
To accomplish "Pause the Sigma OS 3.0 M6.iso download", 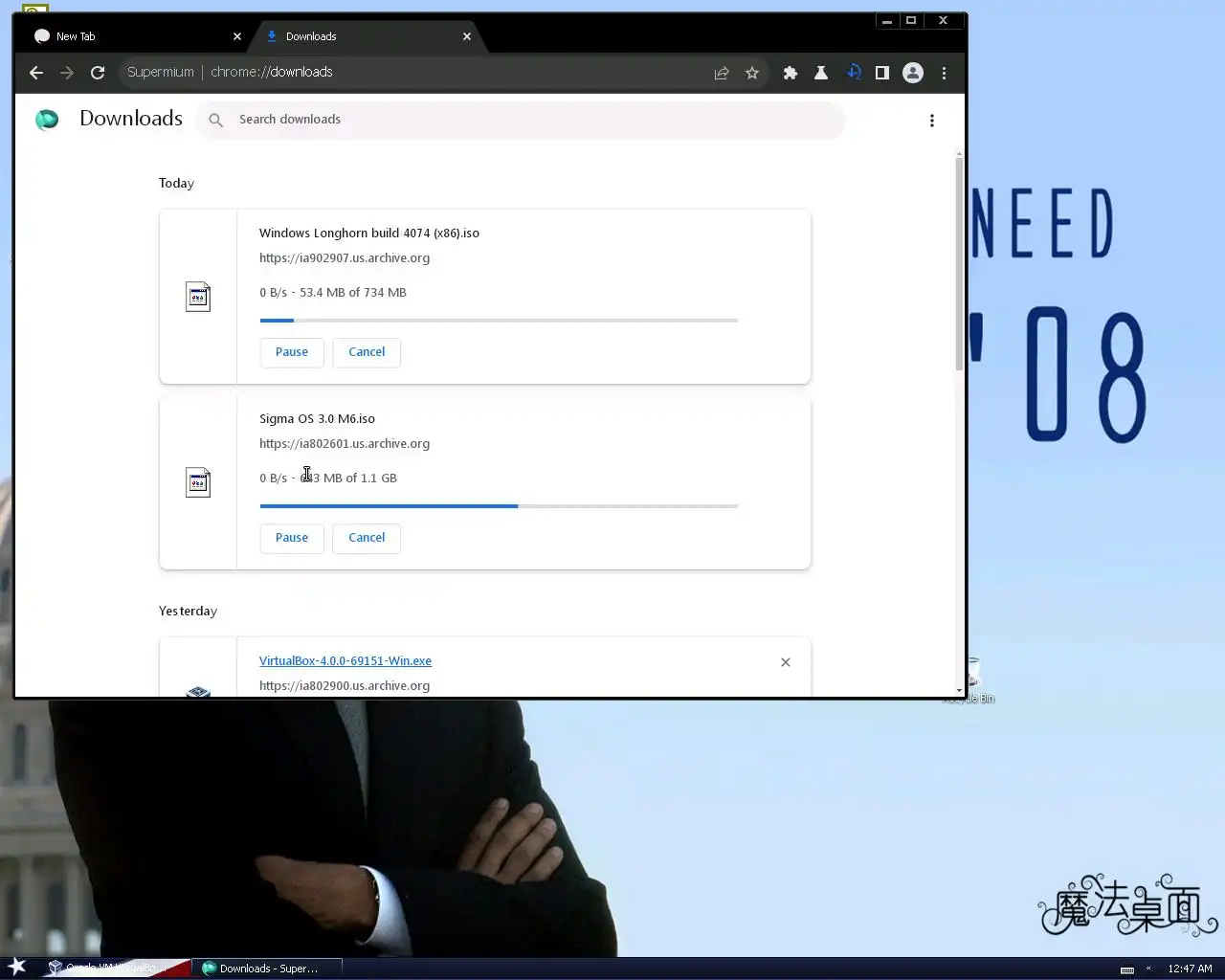I will pos(292,538).
